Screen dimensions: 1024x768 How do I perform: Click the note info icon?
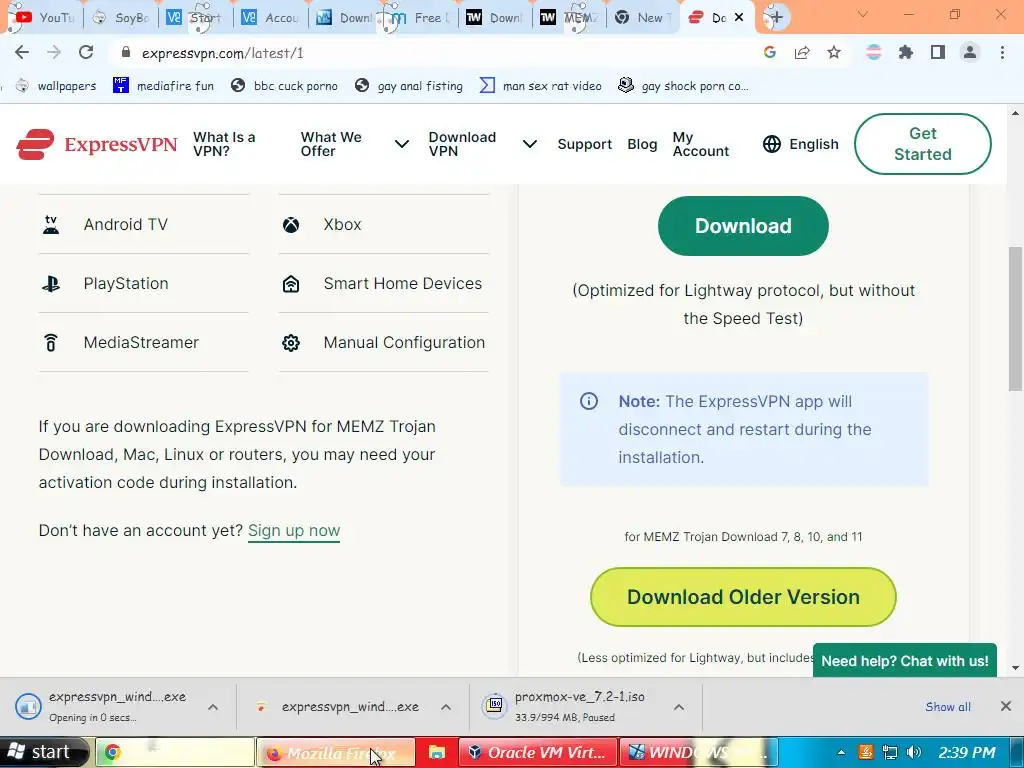click(x=589, y=401)
